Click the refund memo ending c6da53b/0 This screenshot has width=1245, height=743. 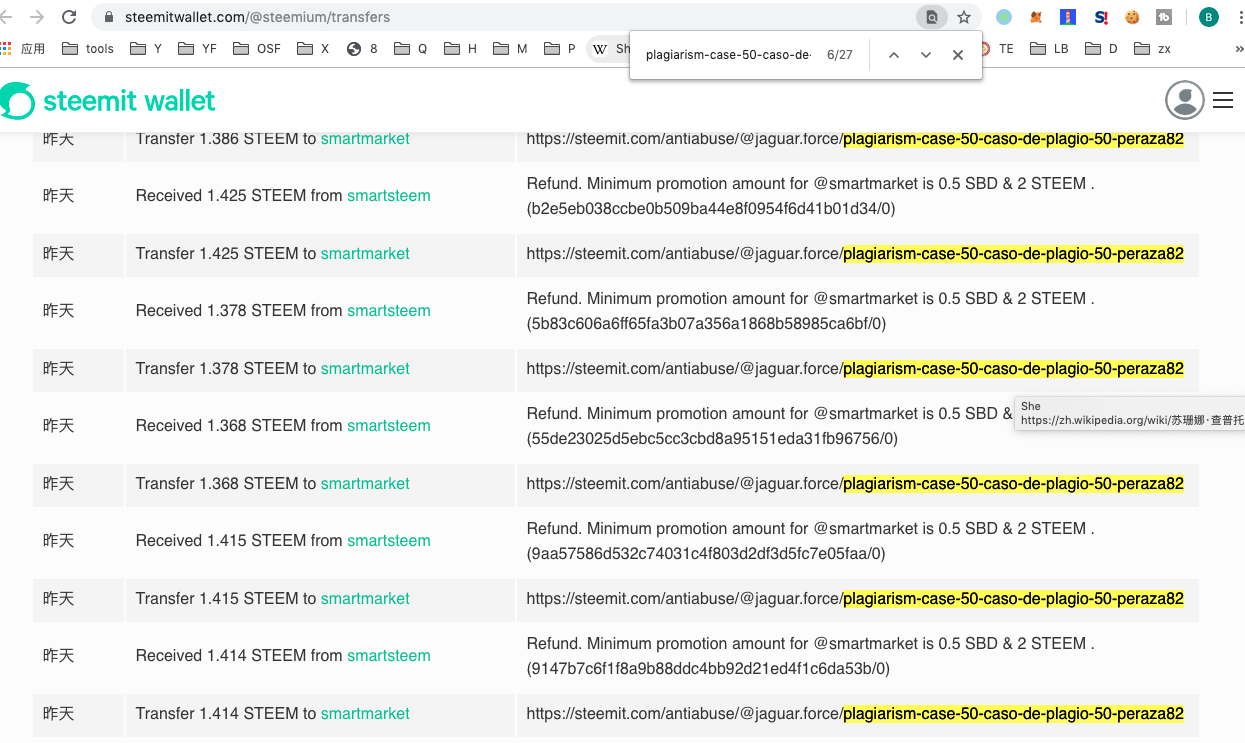pyautogui.click(x=810, y=656)
